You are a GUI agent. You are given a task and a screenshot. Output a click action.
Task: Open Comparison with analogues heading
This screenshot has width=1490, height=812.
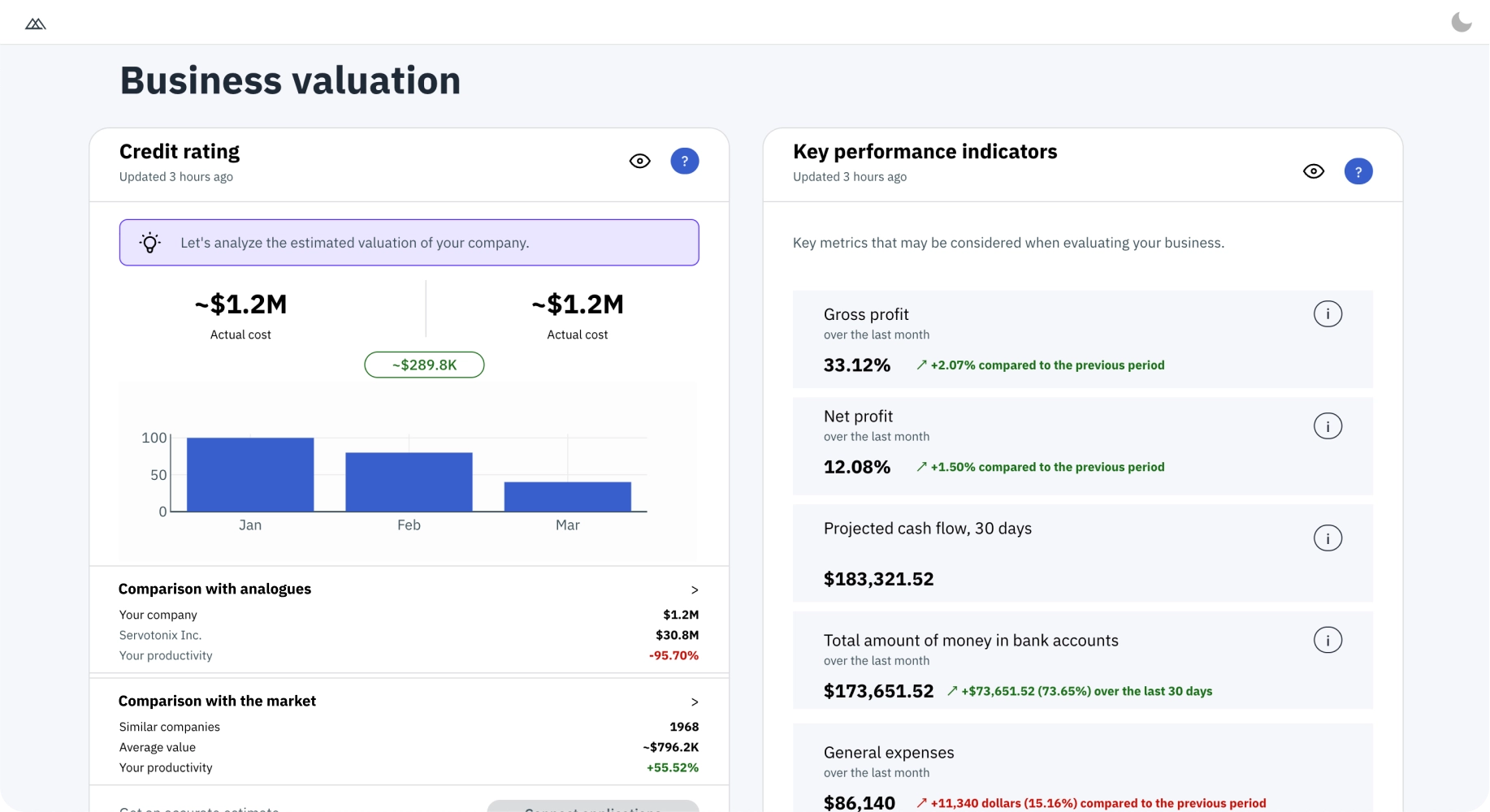(214, 589)
